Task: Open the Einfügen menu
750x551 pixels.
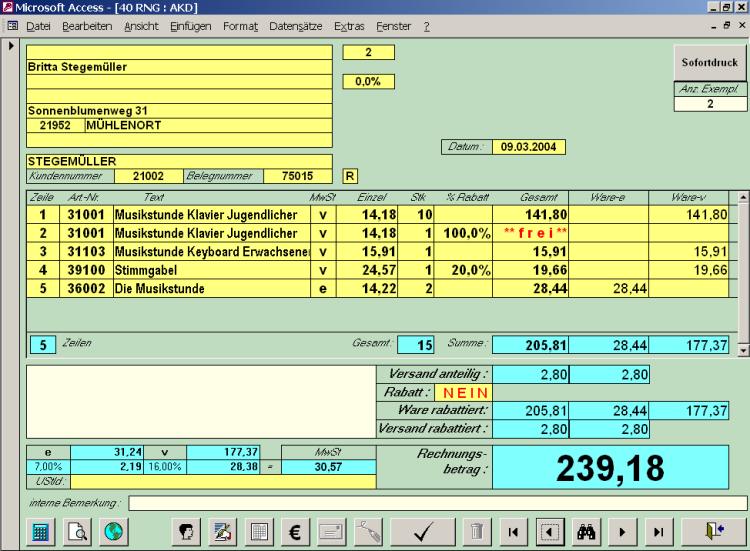Action: click(190, 25)
